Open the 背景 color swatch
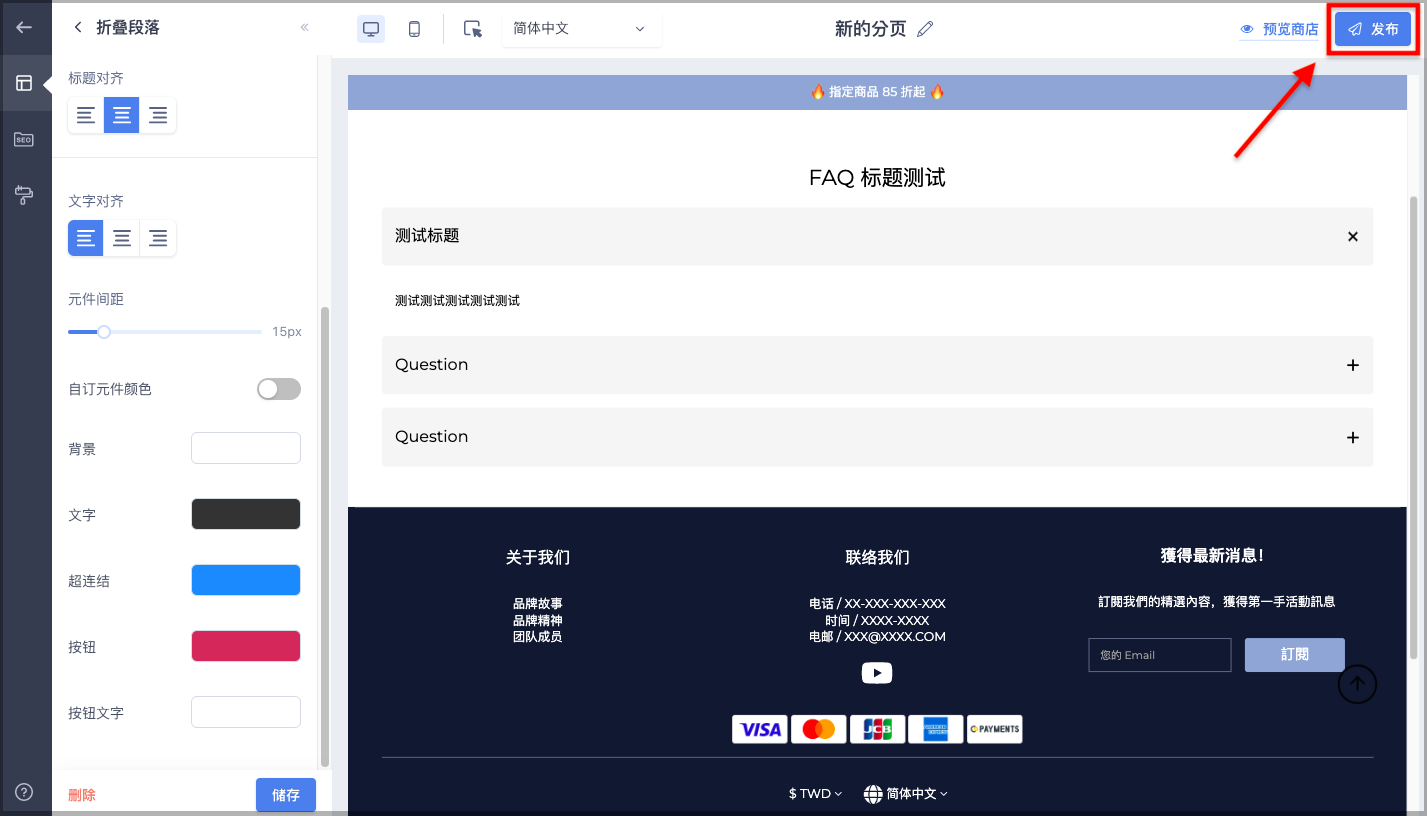Image resolution: width=1427 pixels, height=816 pixels. click(246, 448)
